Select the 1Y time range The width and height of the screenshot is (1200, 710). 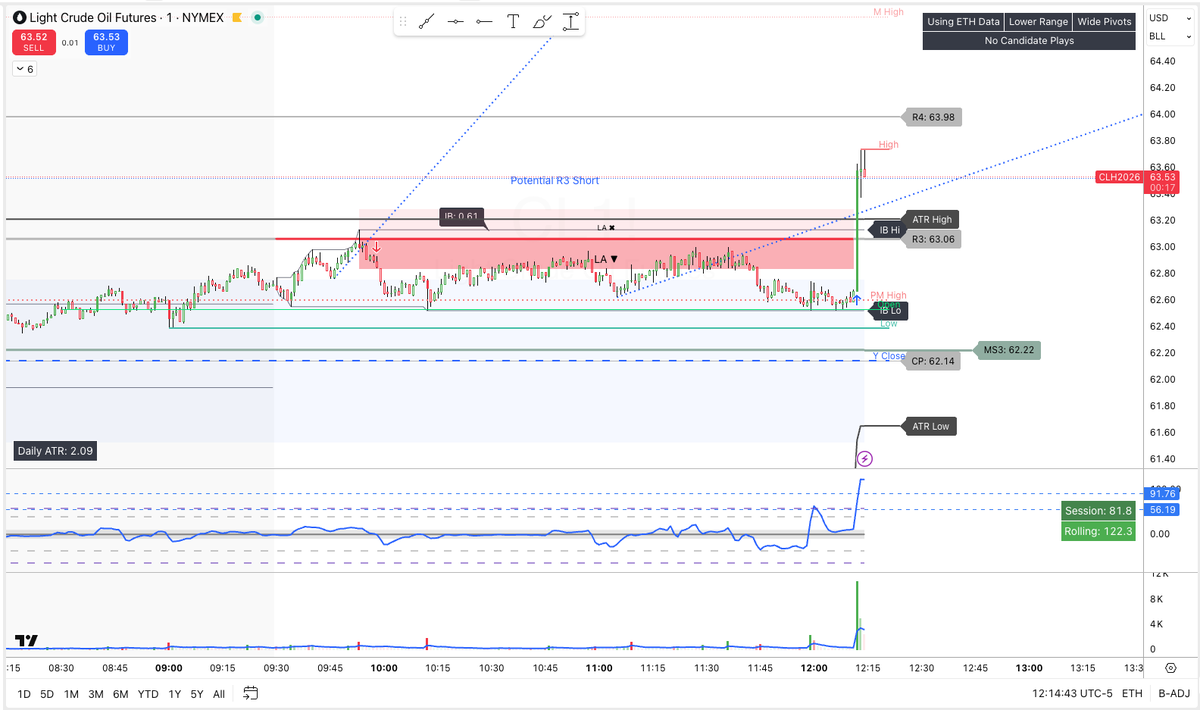tap(175, 693)
